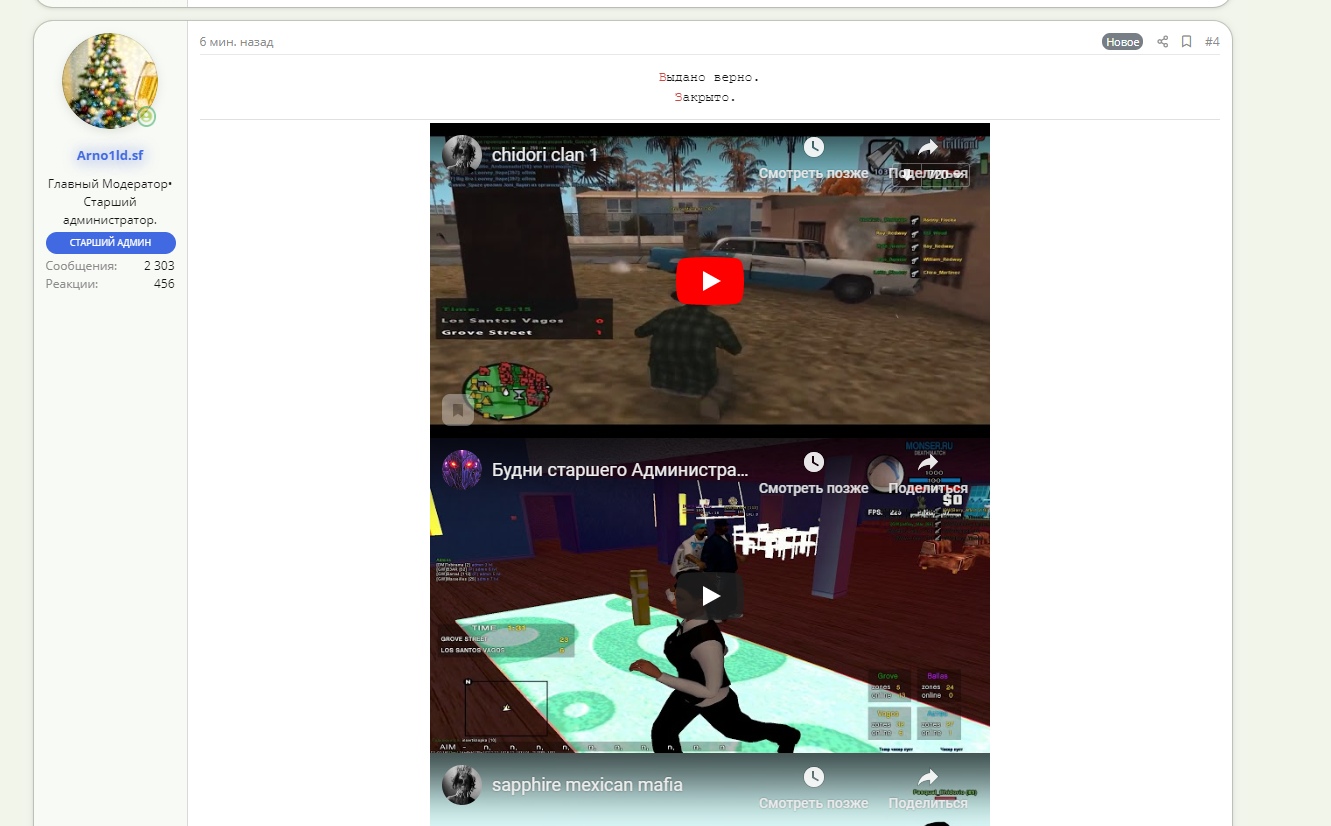Click the СТАРШИЙ АДМИН badge
Viewport: 1331px width, 826px height.
(110, 243)
